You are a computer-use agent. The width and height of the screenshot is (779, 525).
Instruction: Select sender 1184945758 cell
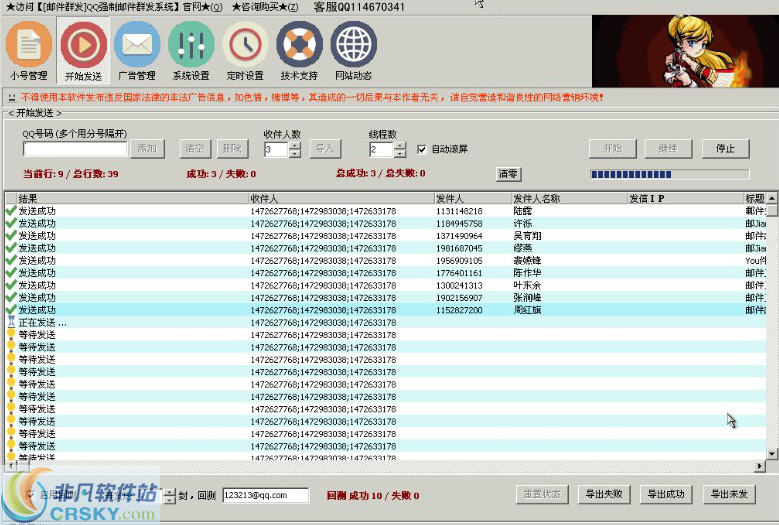(x=459, y=224)
